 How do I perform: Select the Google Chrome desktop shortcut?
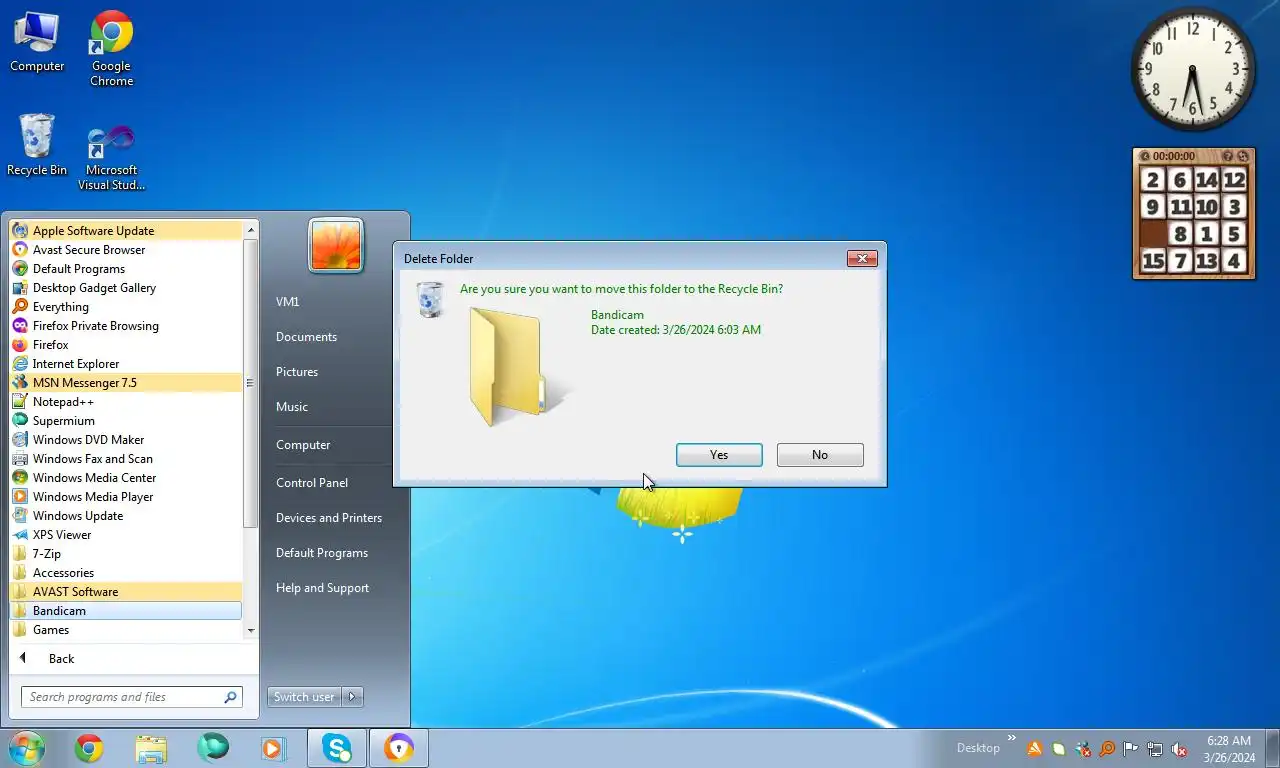(x=111, y=49)
